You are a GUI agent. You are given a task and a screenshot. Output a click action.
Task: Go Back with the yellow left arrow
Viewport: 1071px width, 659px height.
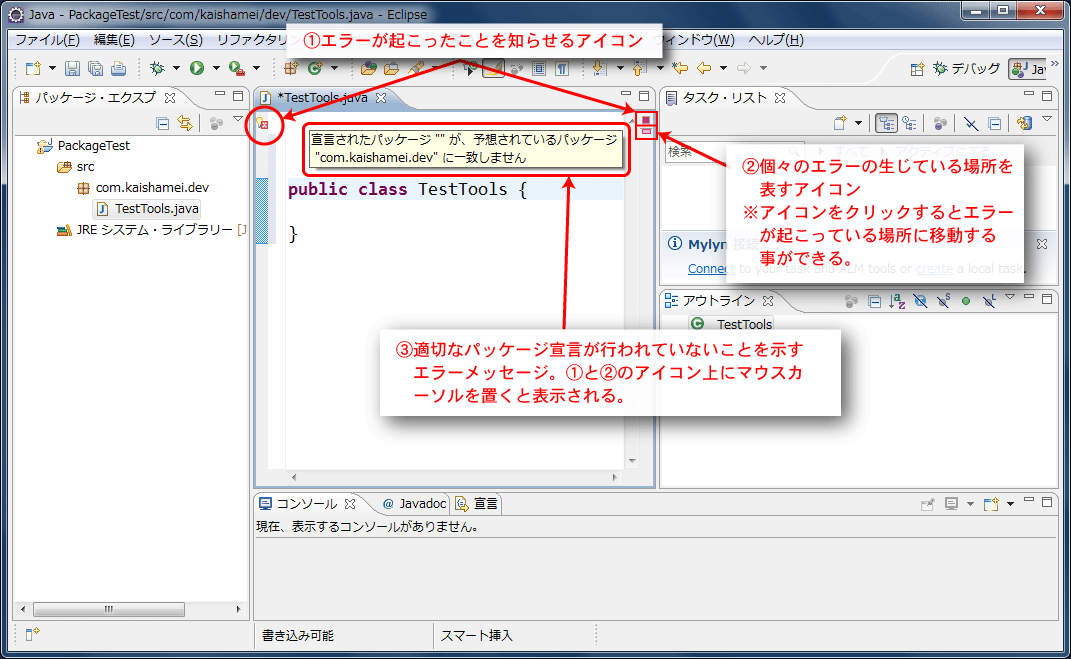coord(704,68)
